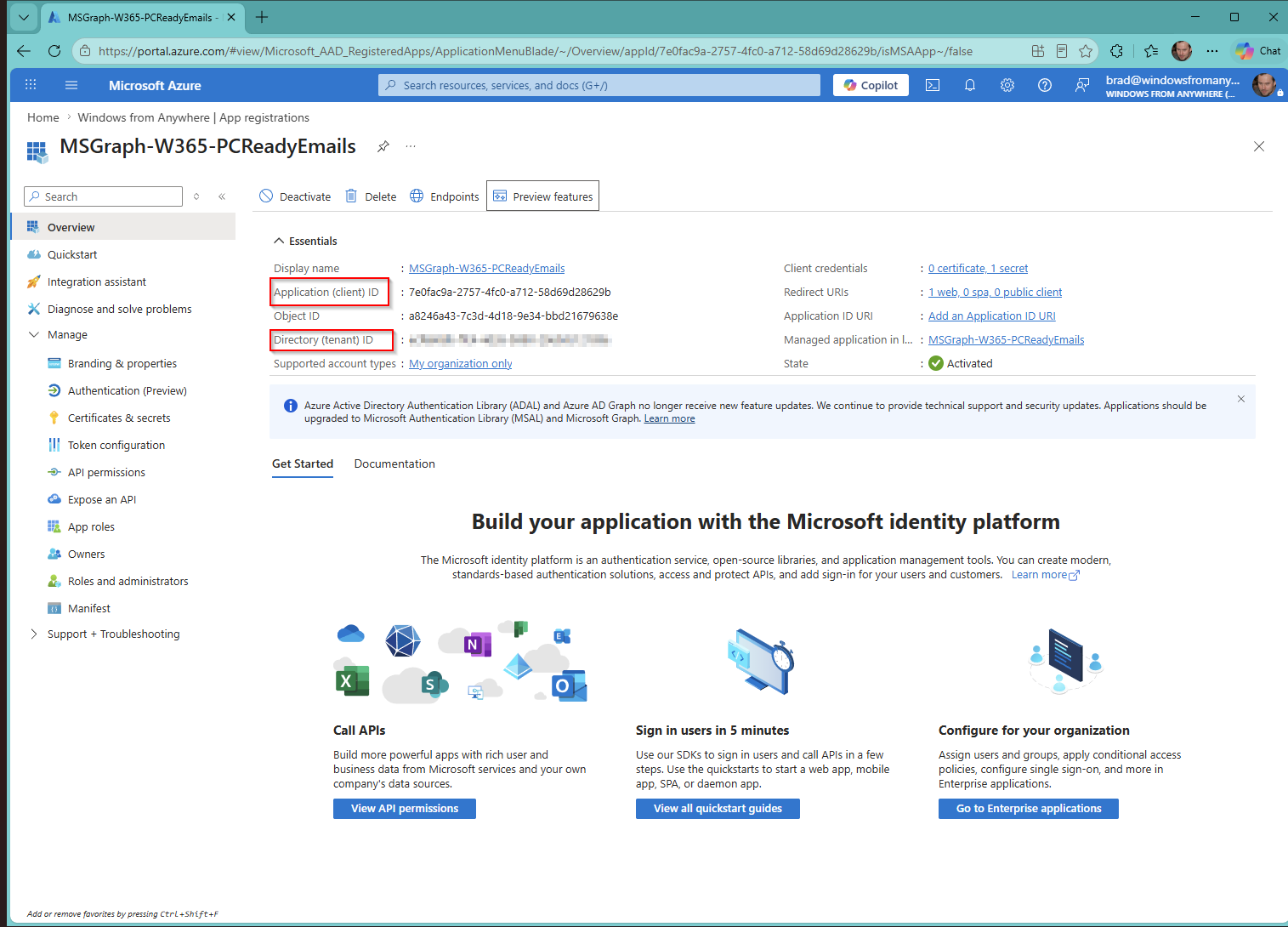Open portal settings gear
The width and height of the screenshot is (1288, 927).
(1007, 85)
